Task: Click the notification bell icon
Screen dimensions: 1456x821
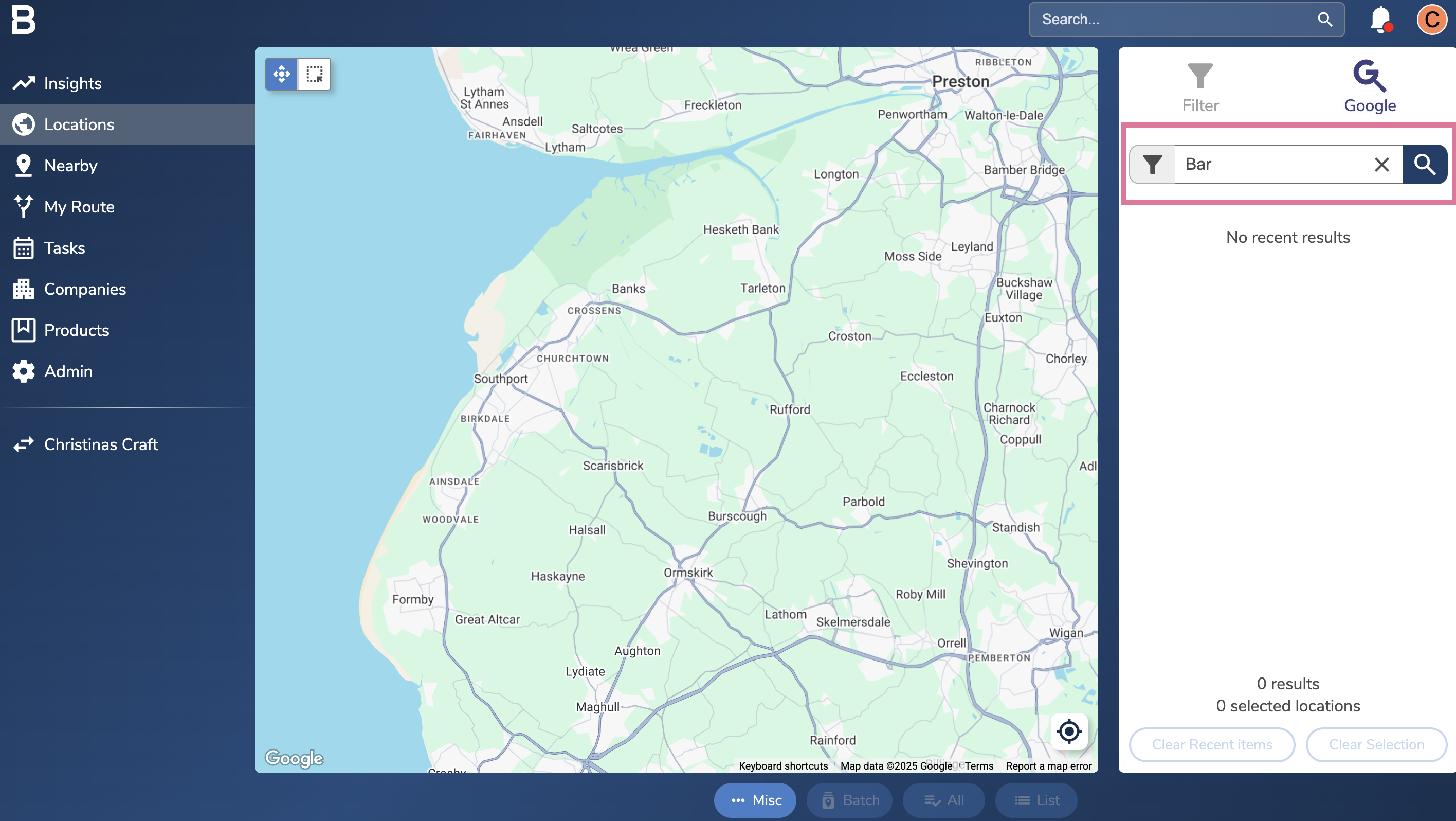Action: [1380, 20]
